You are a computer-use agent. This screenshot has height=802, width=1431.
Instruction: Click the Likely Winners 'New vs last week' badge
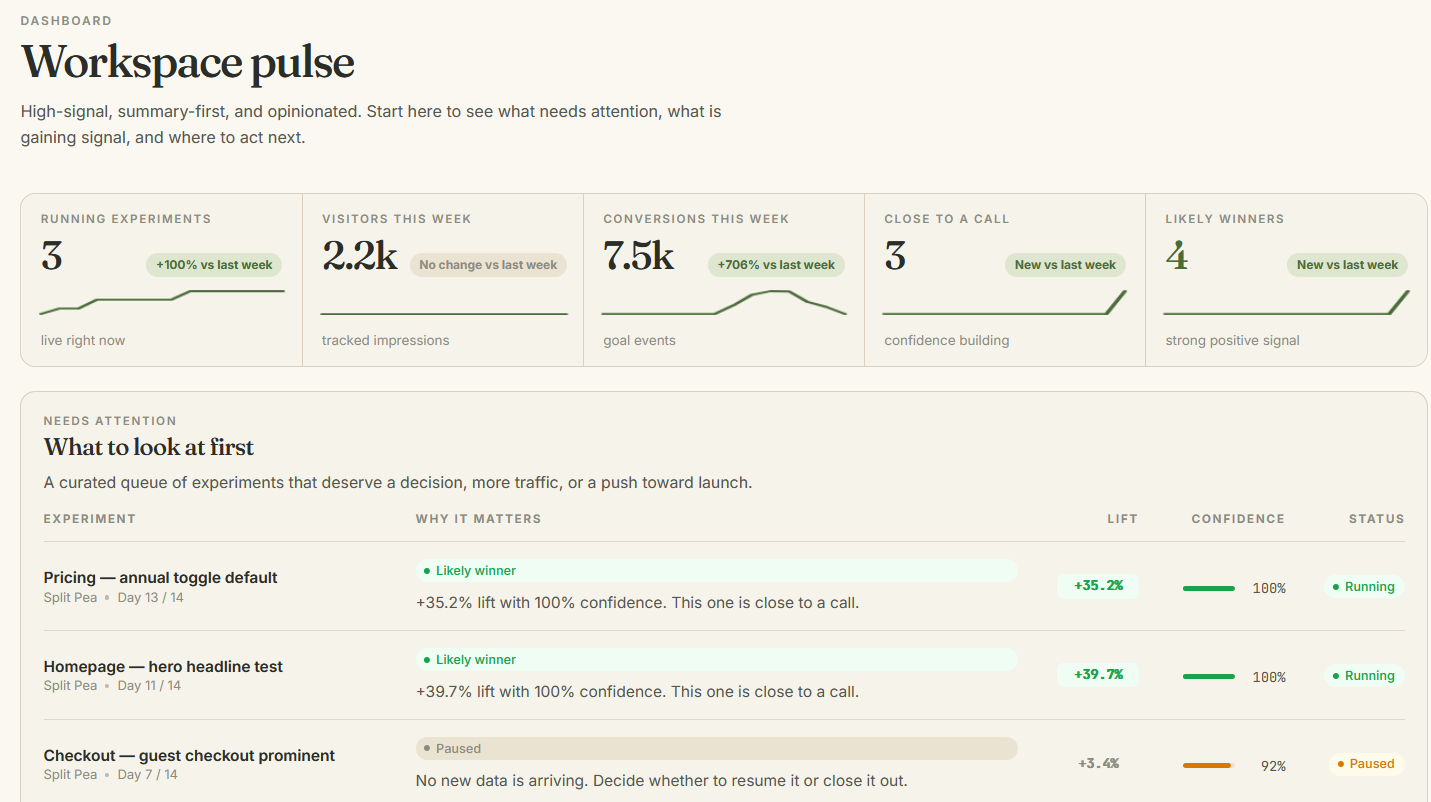point(1347,265)
